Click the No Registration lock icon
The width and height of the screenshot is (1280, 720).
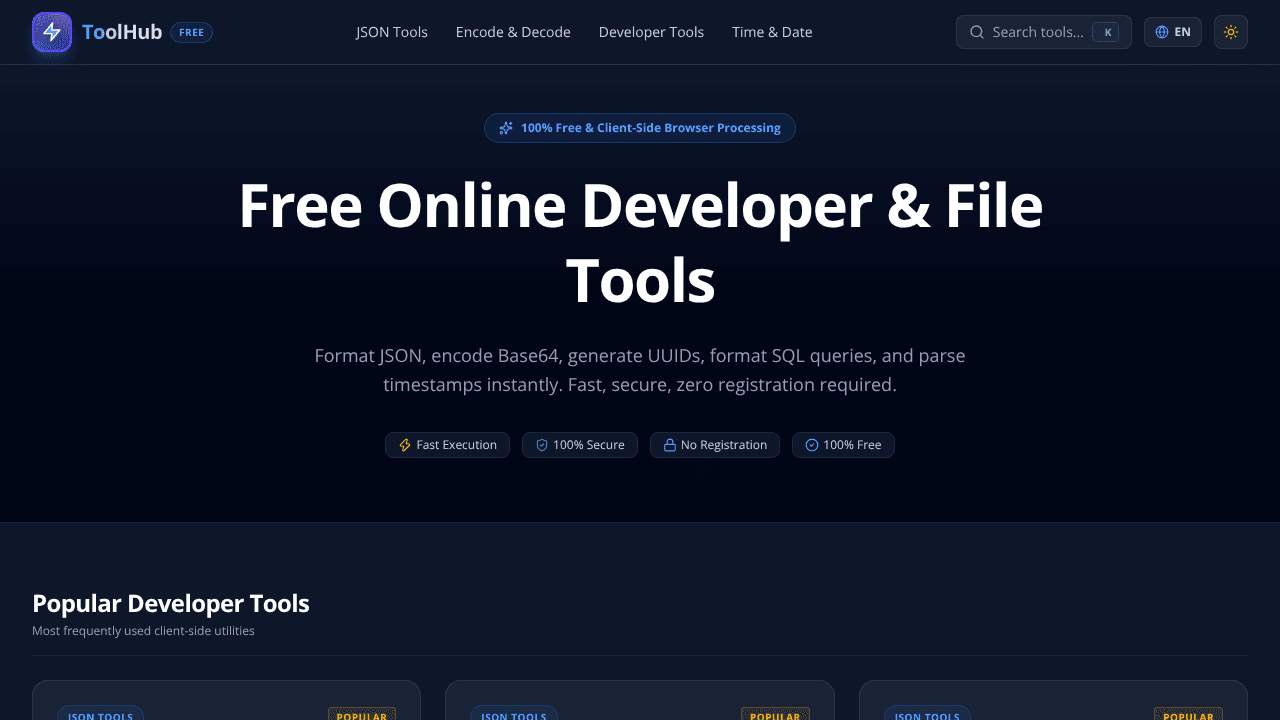[x=670, y=445]
